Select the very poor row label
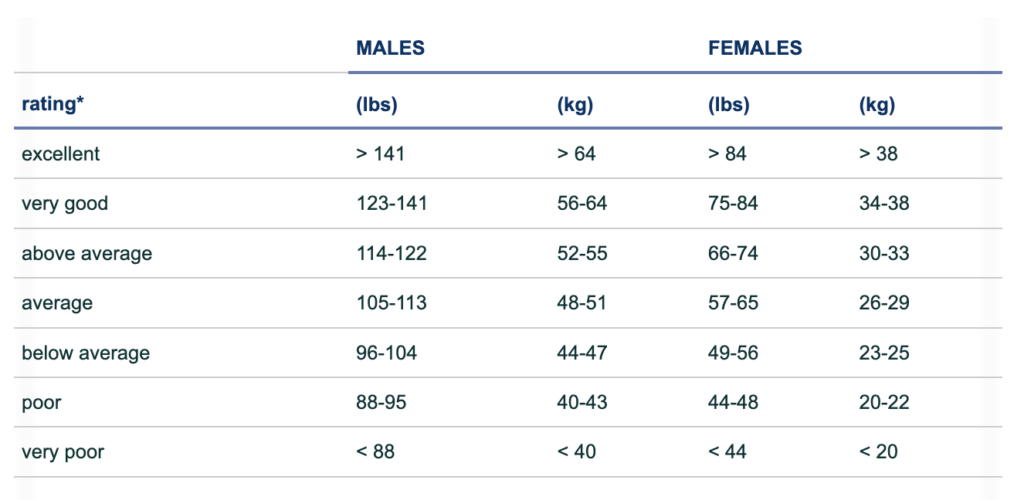 tap(63, 452)
